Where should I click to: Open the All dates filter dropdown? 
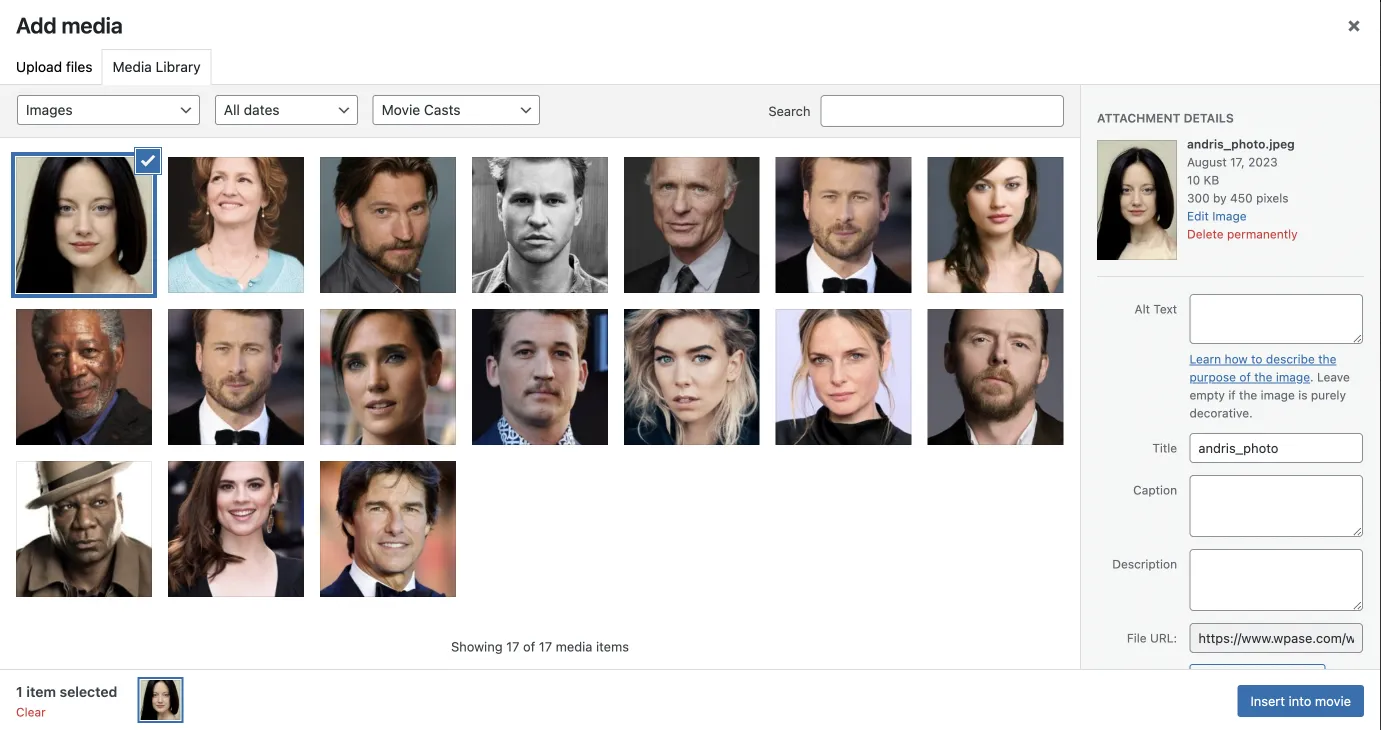286,110
